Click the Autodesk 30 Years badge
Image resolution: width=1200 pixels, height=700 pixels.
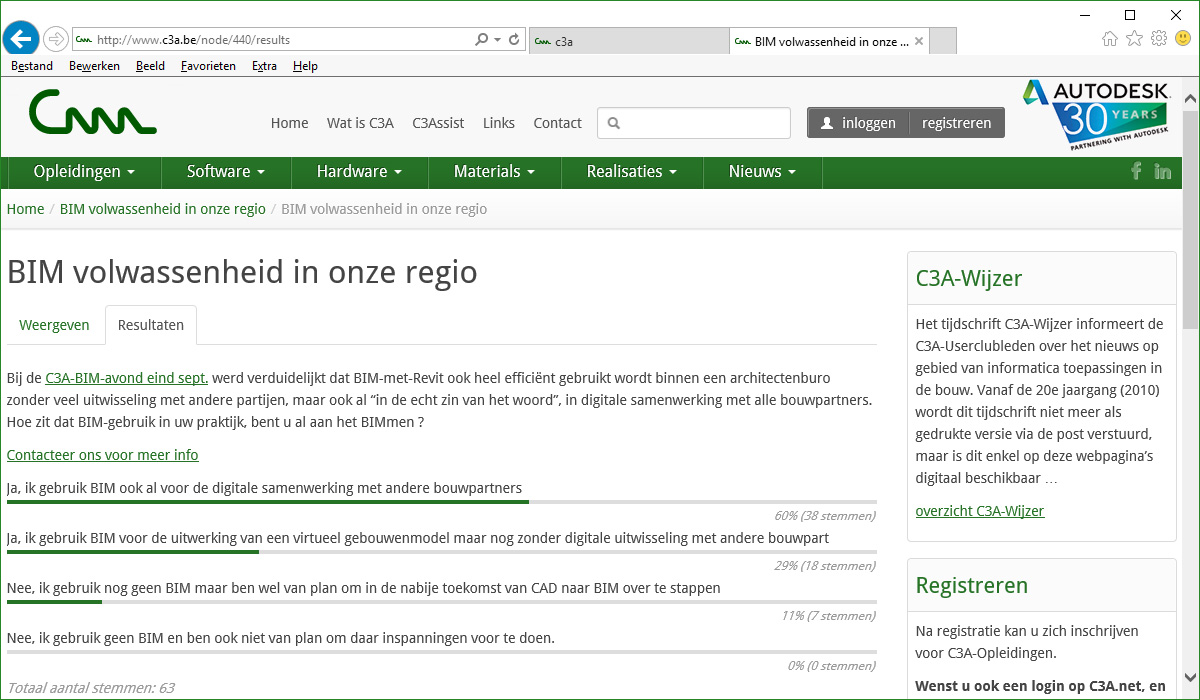click(1097, 114)
